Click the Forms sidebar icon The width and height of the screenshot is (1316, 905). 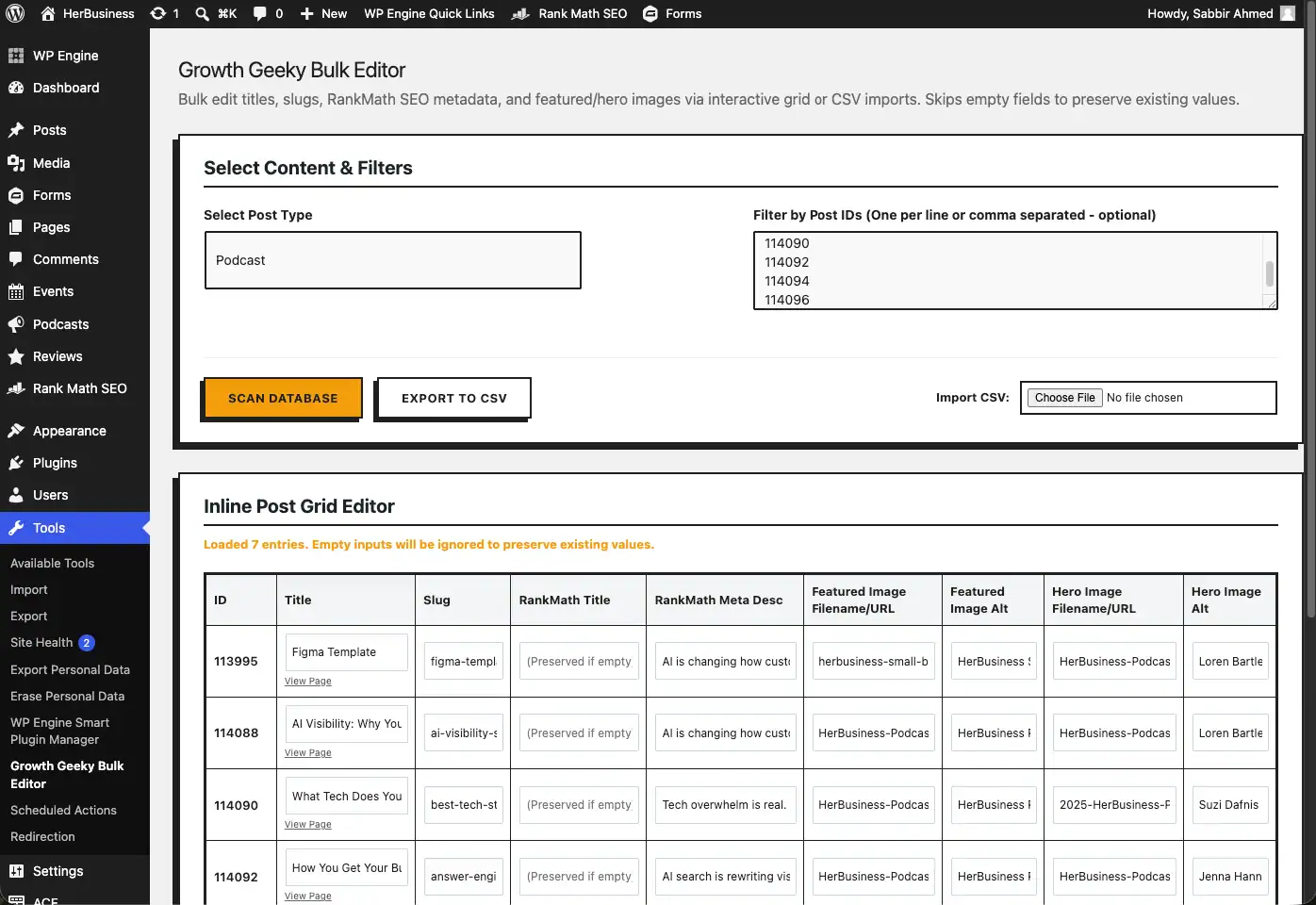pos(16,195)
